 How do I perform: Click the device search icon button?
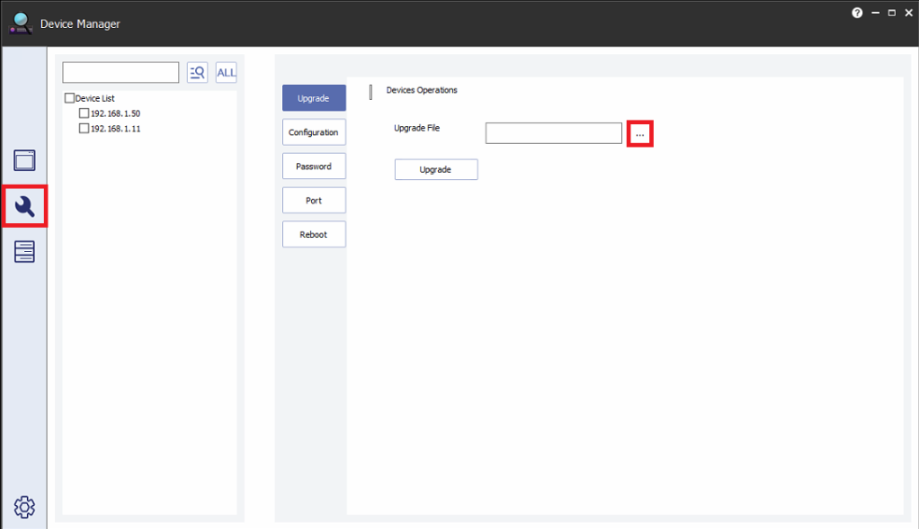(x=197, y=72)
